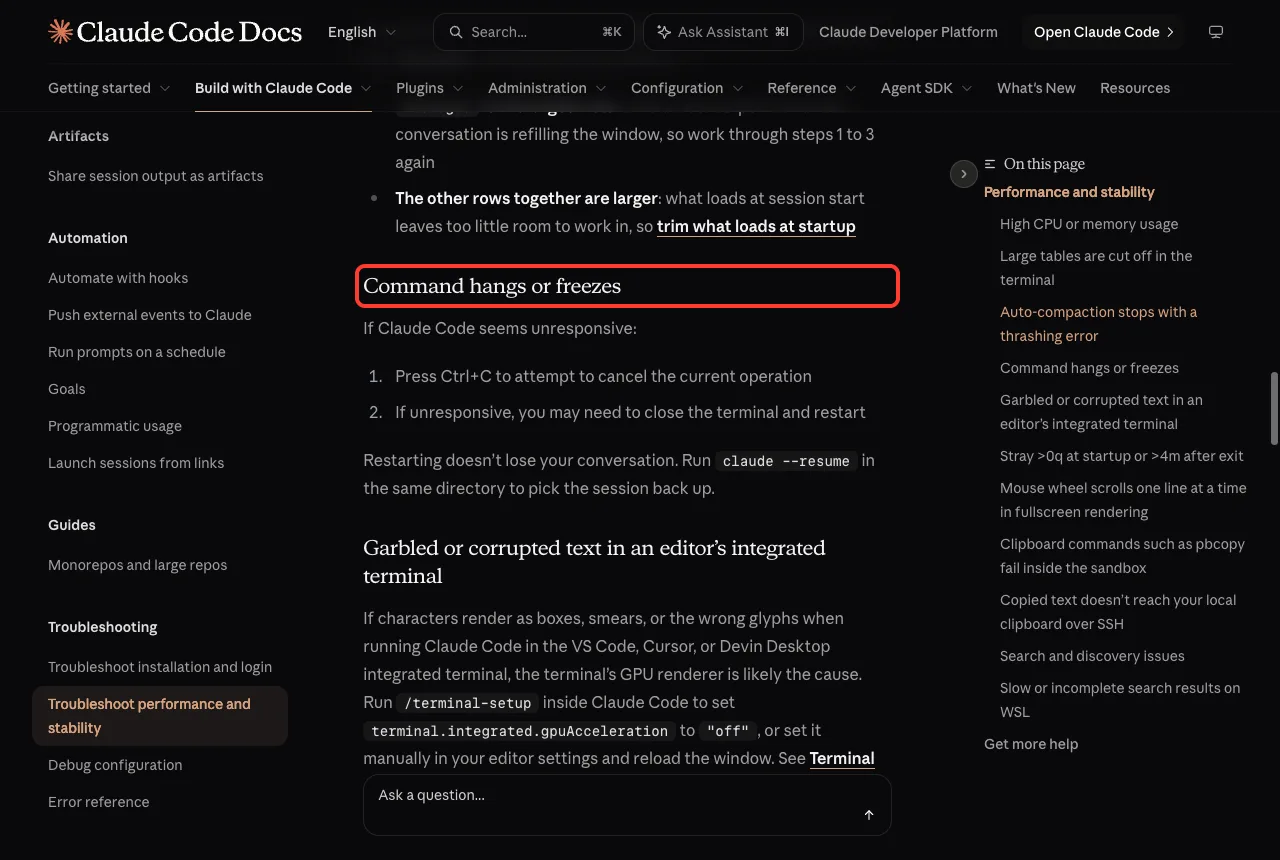Click the Open Claude Code button
1280x860 pixels.
(1104, 32)
